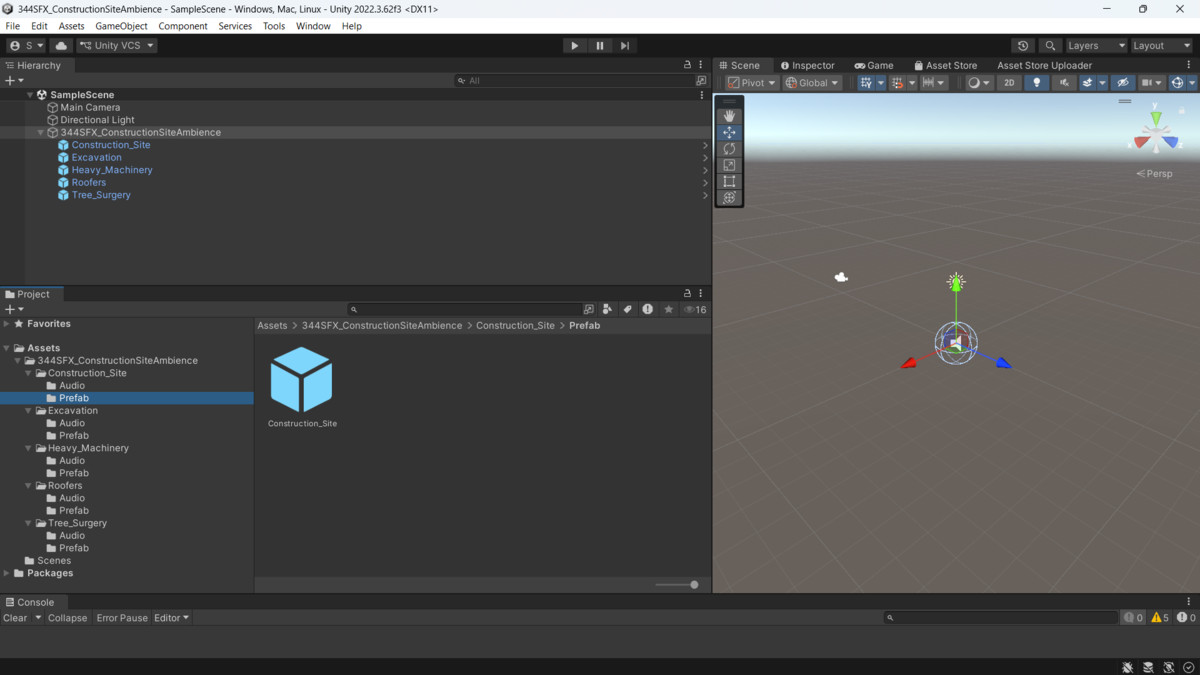Open the GameObject menu
This screenshot has height=675, width=1200.
tap(121, 26)
